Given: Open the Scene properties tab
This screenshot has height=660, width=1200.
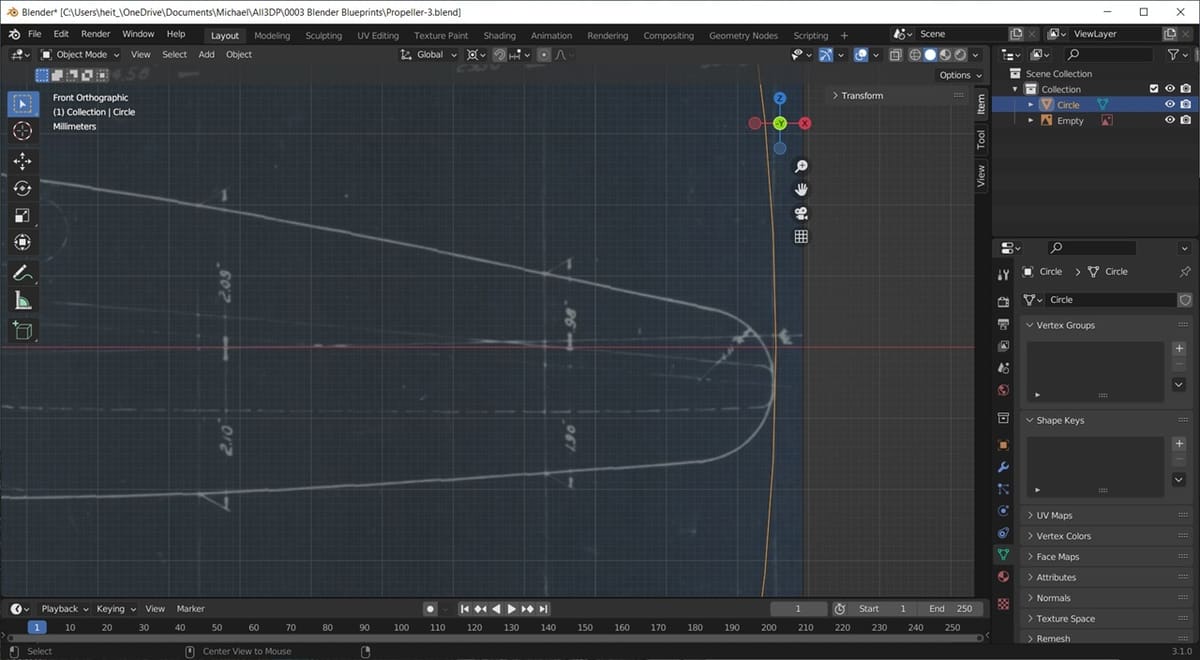Looking at the screenshot, I should [1004, 368].
